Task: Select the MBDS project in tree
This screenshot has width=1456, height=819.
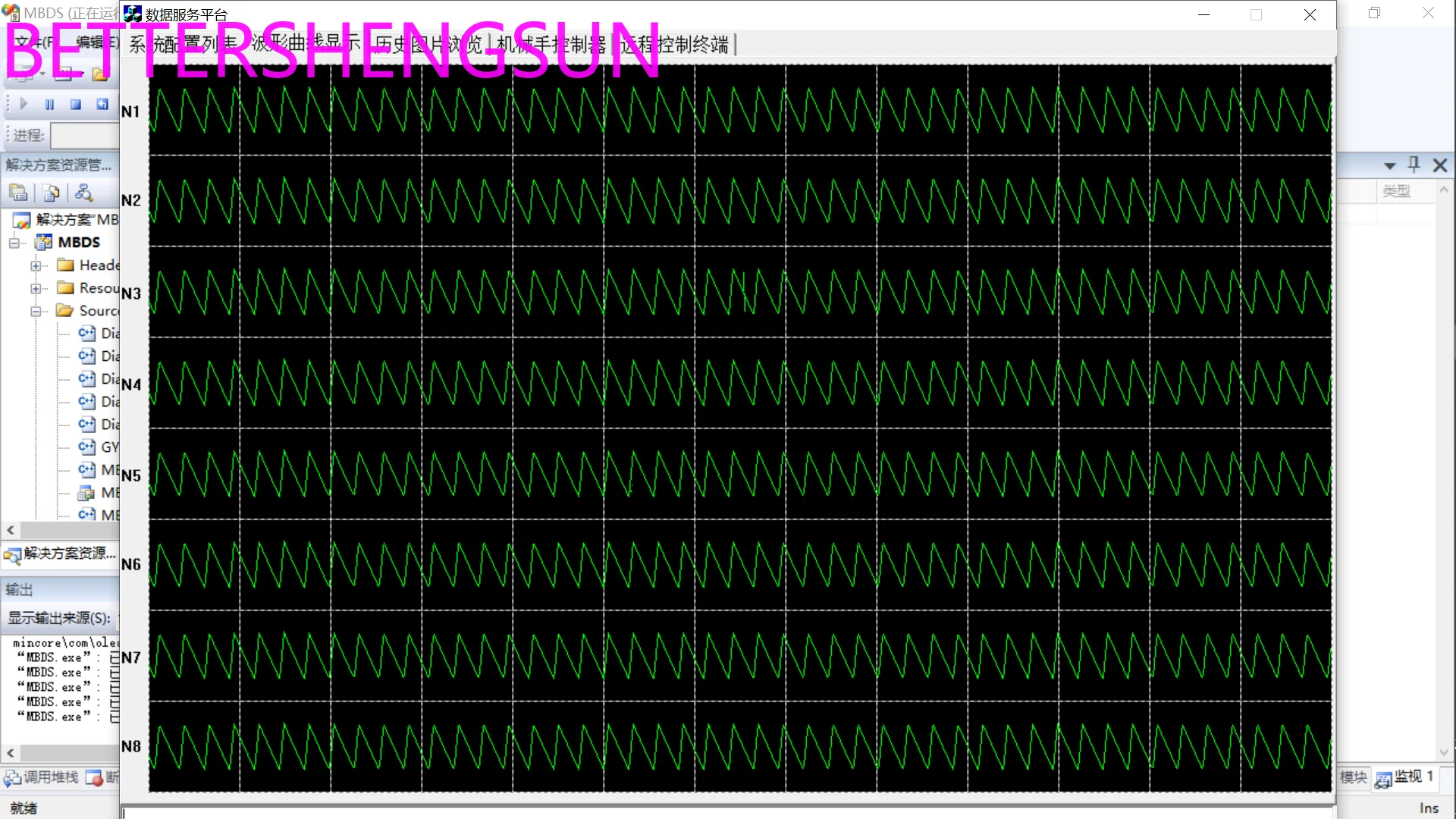Action: (79, 243)
